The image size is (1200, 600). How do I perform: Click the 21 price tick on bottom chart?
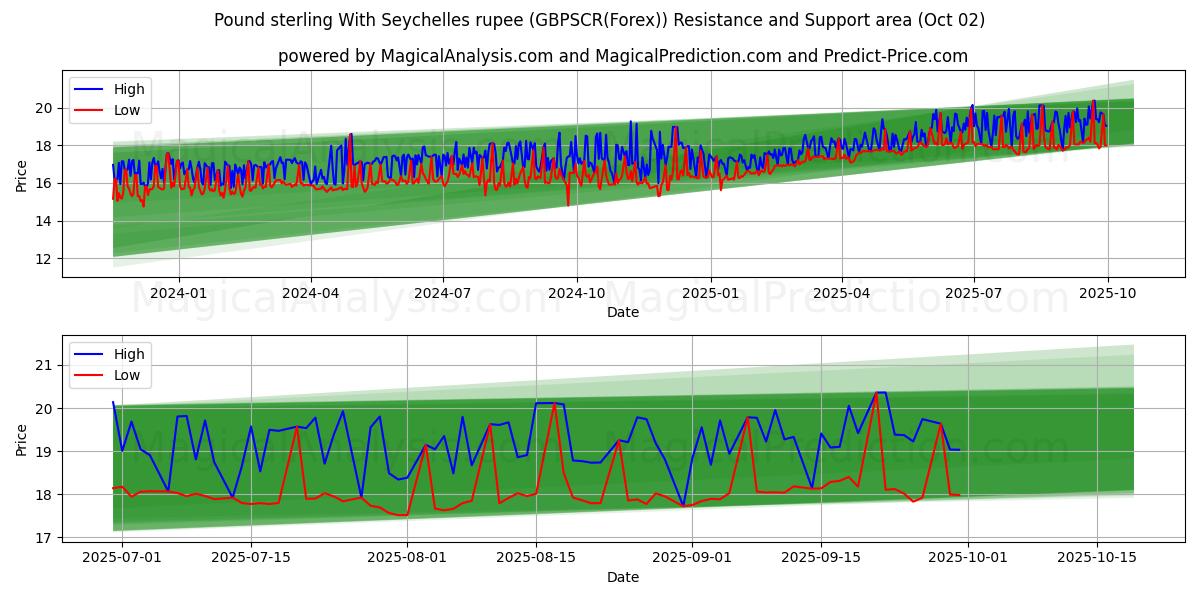tap(44, 365)
